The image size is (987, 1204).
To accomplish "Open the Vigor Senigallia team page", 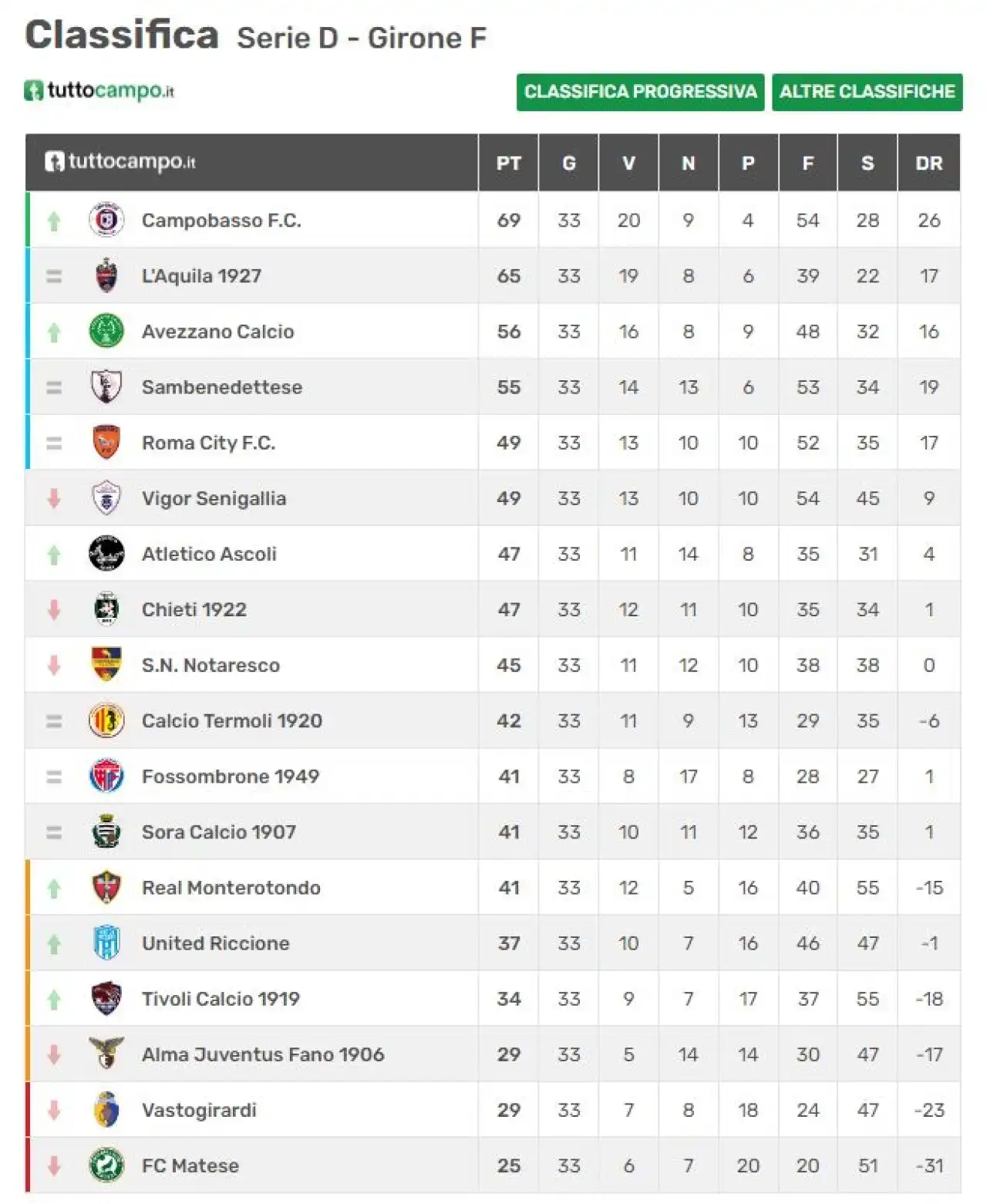I will pos(214,499).
